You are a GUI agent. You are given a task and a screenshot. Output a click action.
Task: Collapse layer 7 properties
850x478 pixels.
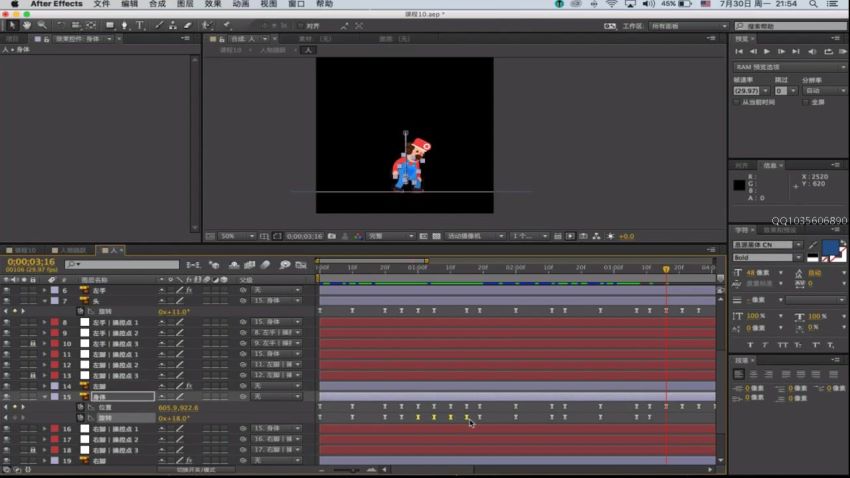click(x=45, y=301)
